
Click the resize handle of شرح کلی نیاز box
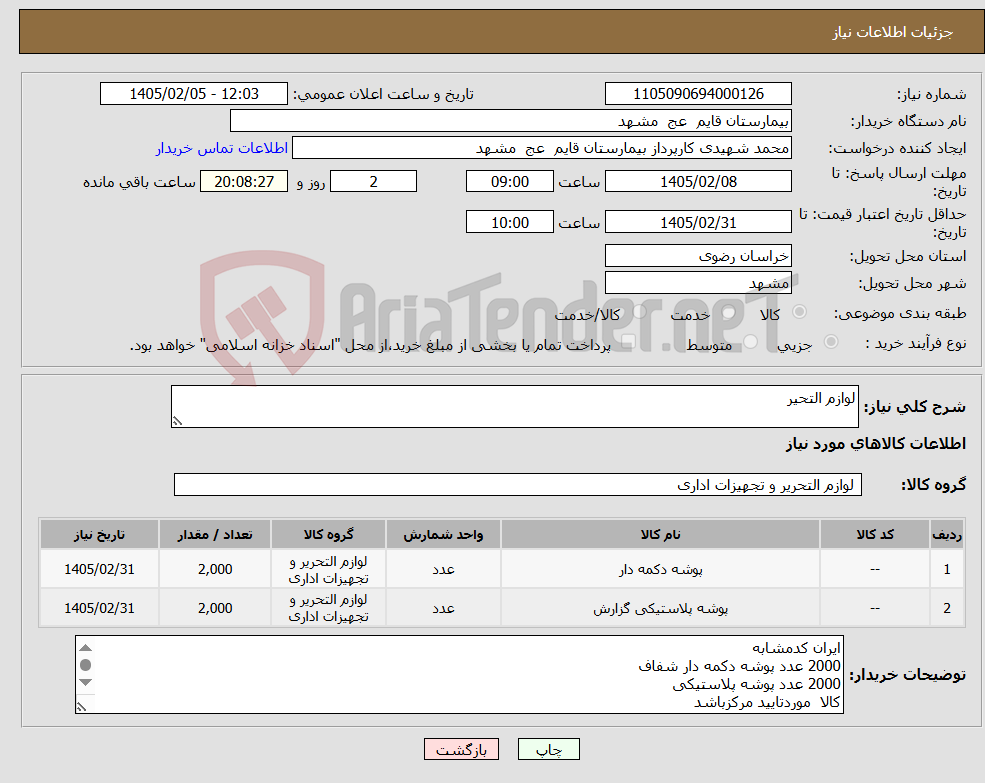[x=177, y=421]
